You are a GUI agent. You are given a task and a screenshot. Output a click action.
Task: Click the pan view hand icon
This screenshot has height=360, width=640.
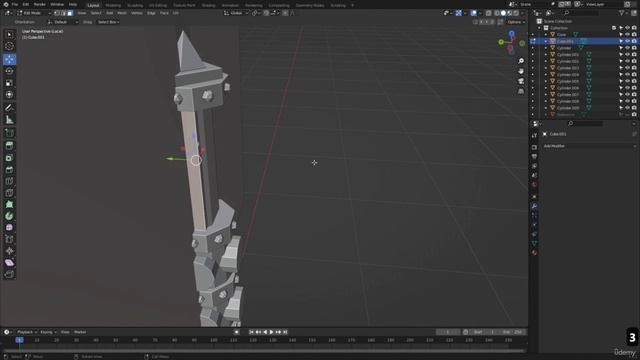click(x=521, y=71)
